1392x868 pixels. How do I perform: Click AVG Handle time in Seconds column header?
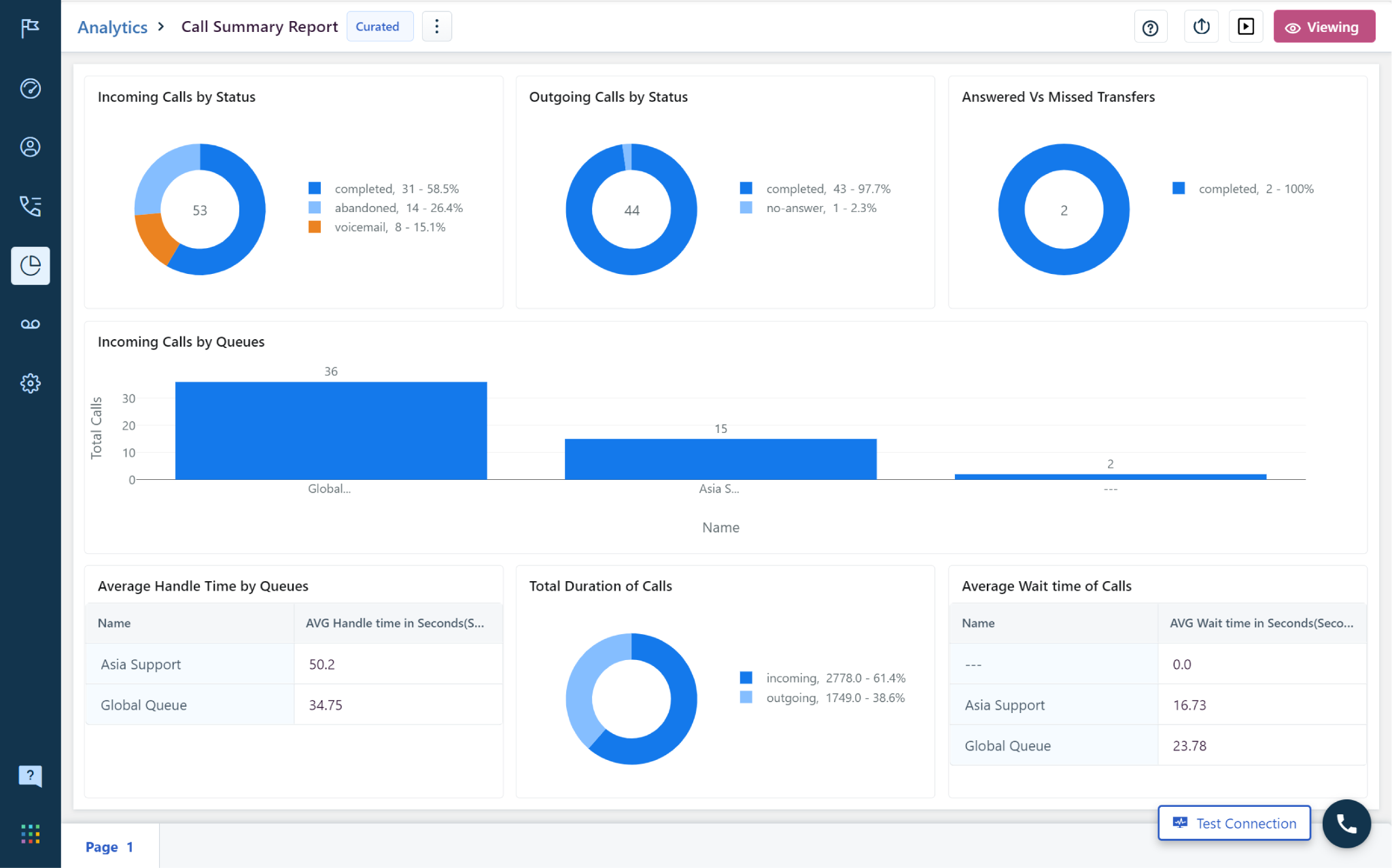pyautogui.click(x=398, y=623)
